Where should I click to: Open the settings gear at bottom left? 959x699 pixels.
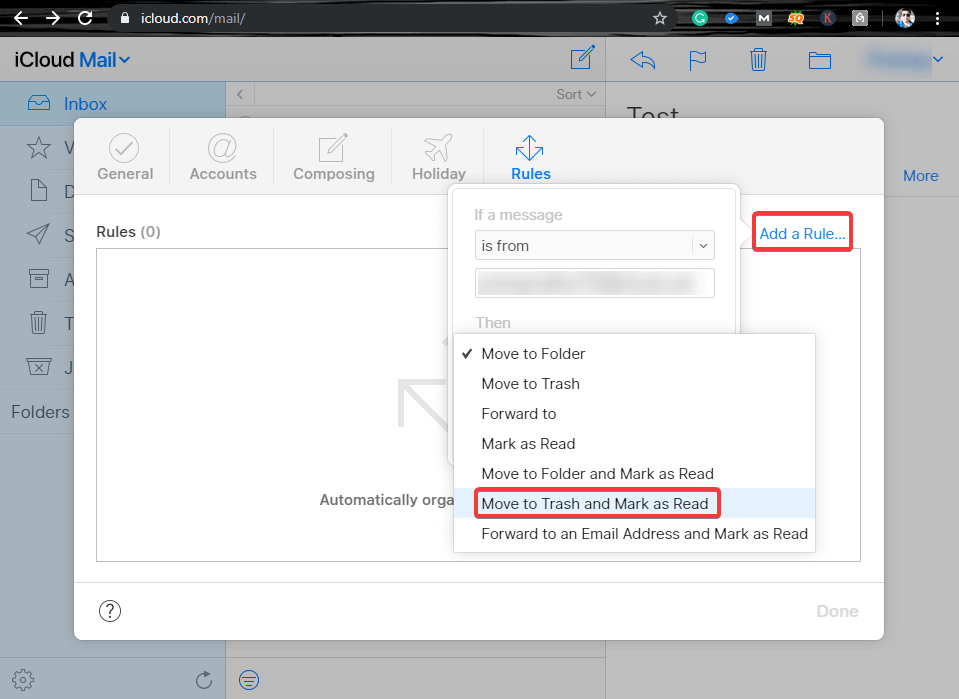pos(23,679)
